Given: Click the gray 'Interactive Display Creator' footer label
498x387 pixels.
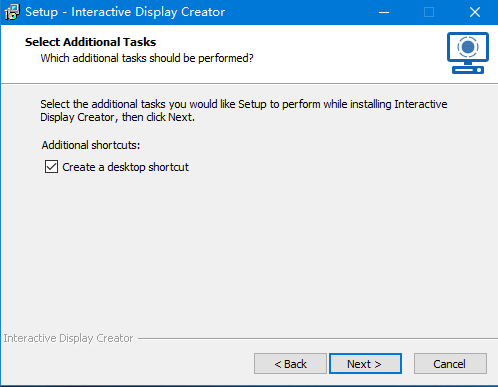Looking at the screenshot, I should (68, 338).
